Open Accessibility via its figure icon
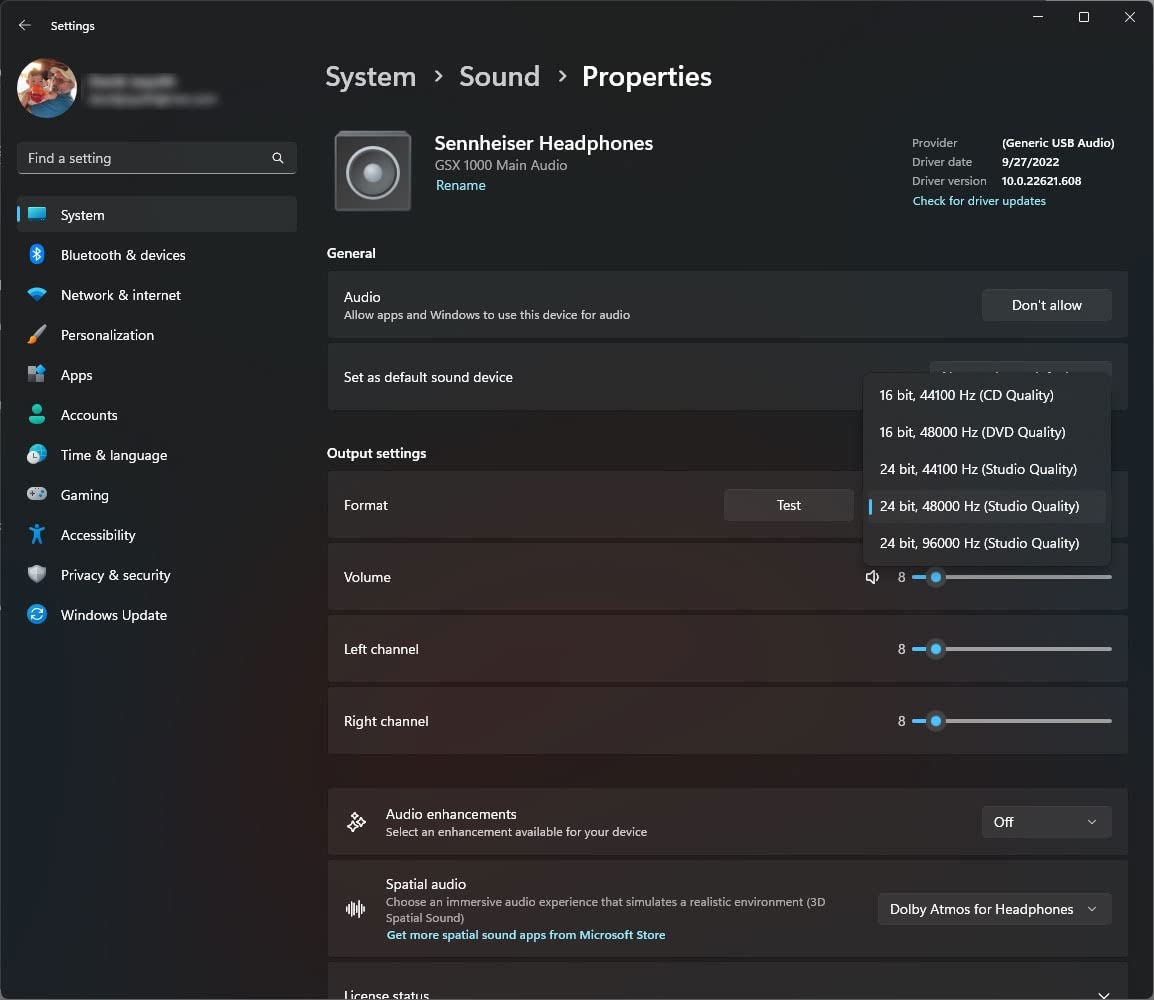Image resolution: width=1154 pixels, height=1000 pixels. pyautogui.click(x=37, y=535)
